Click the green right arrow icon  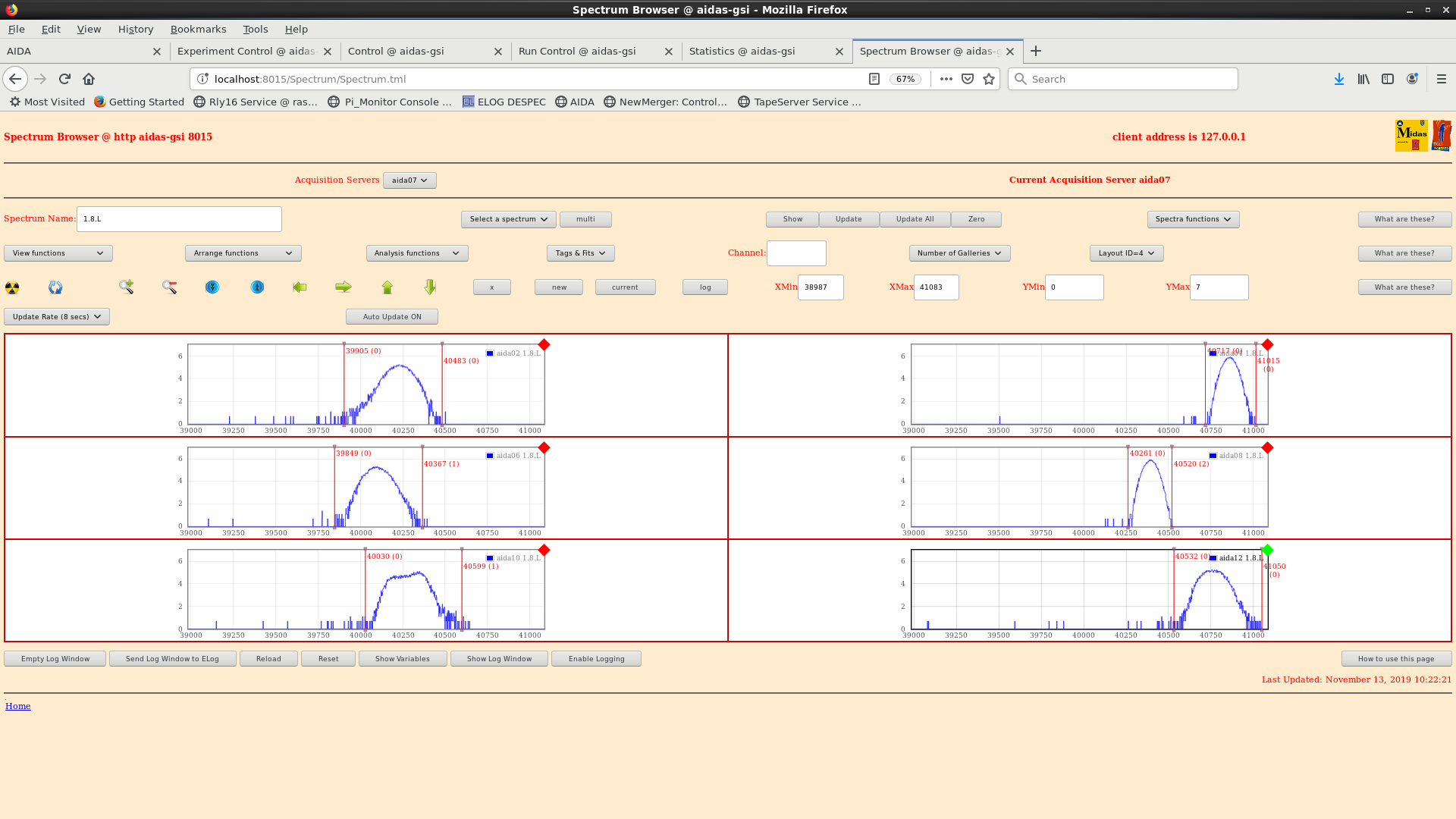pyautogui.click(x=344, y=287)
